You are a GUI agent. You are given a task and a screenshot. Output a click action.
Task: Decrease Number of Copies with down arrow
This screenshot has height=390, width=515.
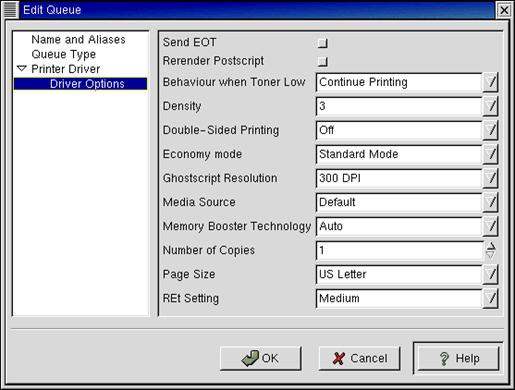(x=490, y=255)
